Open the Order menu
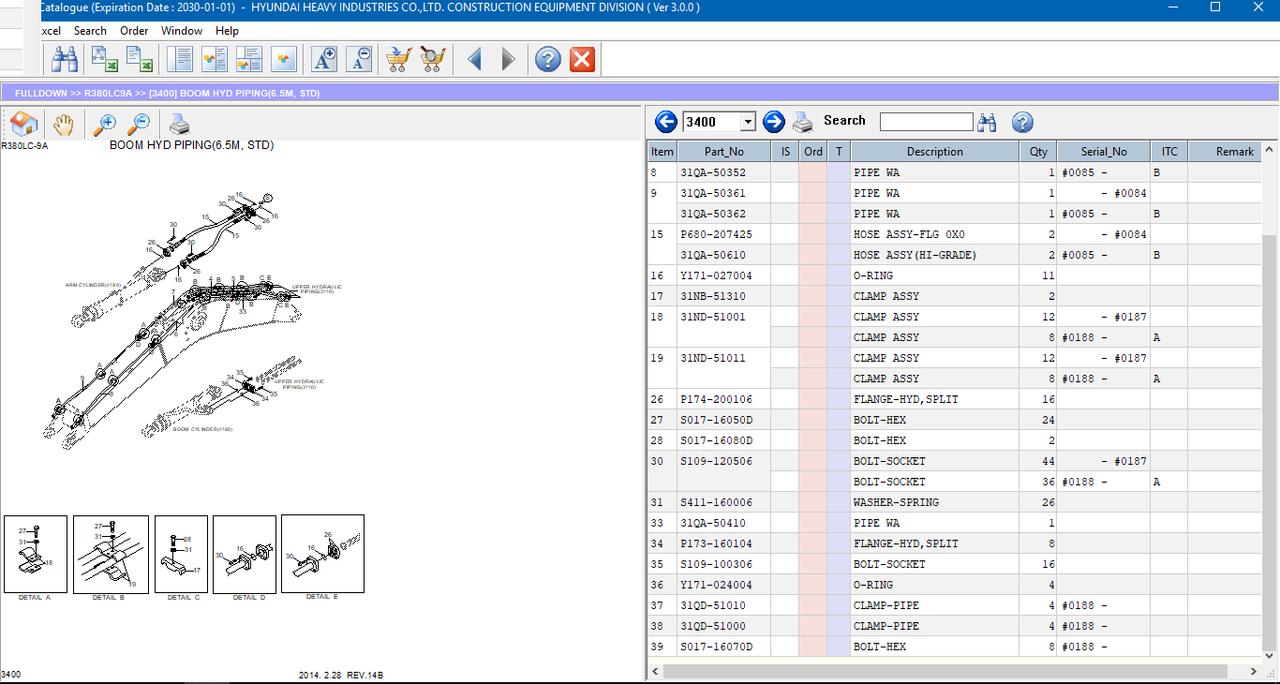This screenshot has height=684, width=1280. tap(134, 31)
